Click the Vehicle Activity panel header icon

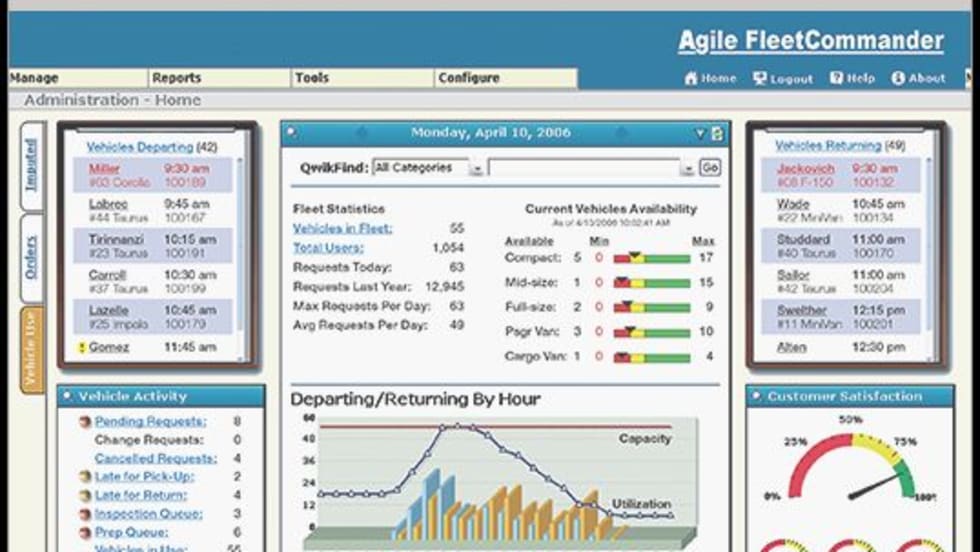(x=67, y=397)
